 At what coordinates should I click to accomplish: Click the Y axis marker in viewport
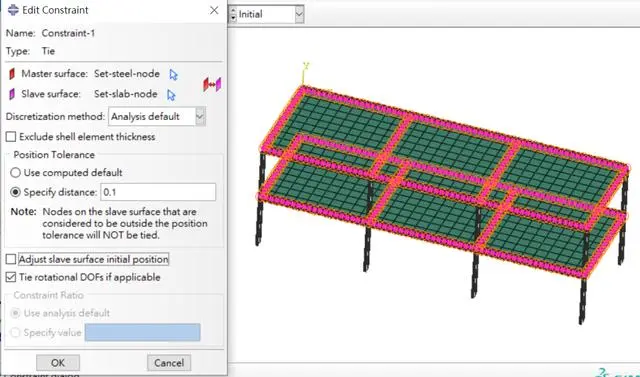point(306,66)
